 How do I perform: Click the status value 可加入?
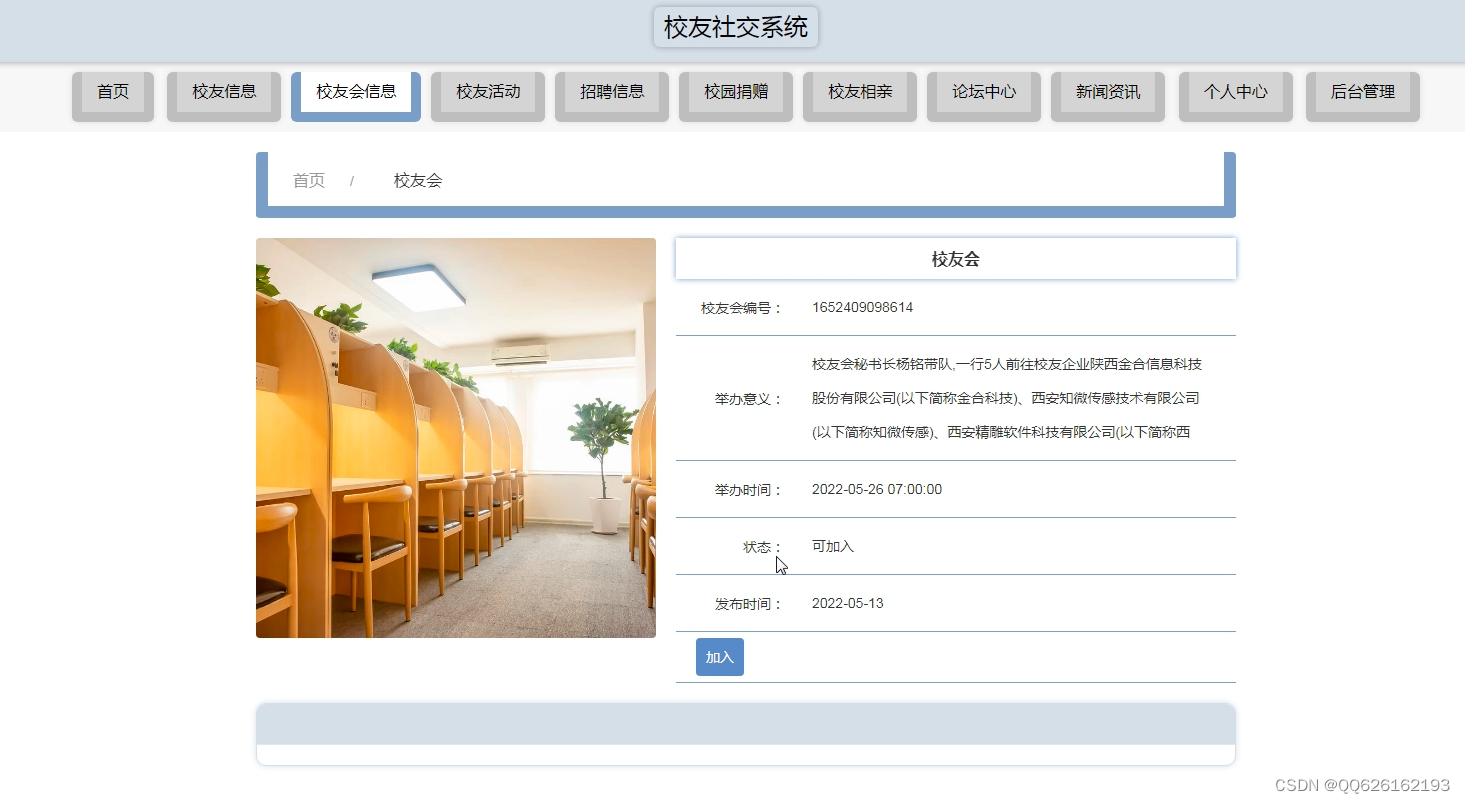coord(833,546)
